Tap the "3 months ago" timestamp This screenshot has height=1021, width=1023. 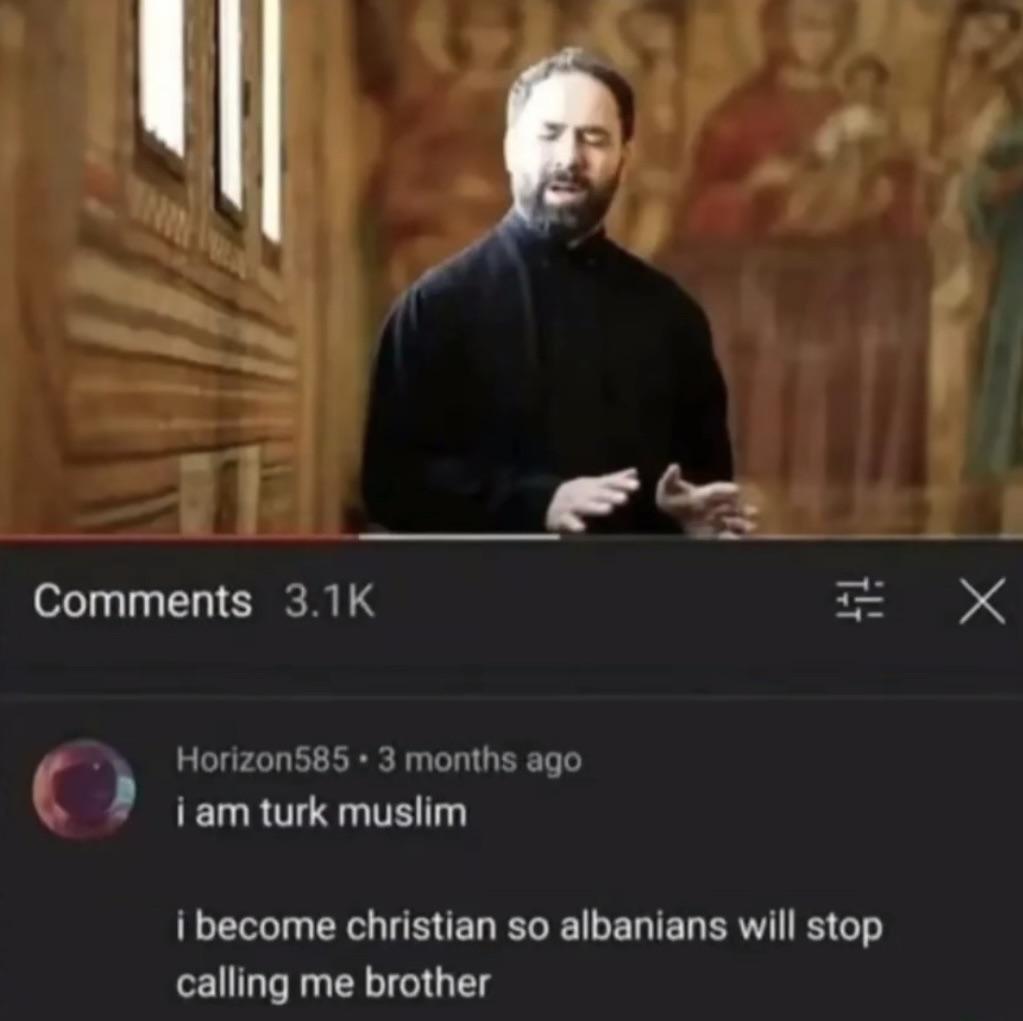[x=480, y=759]
